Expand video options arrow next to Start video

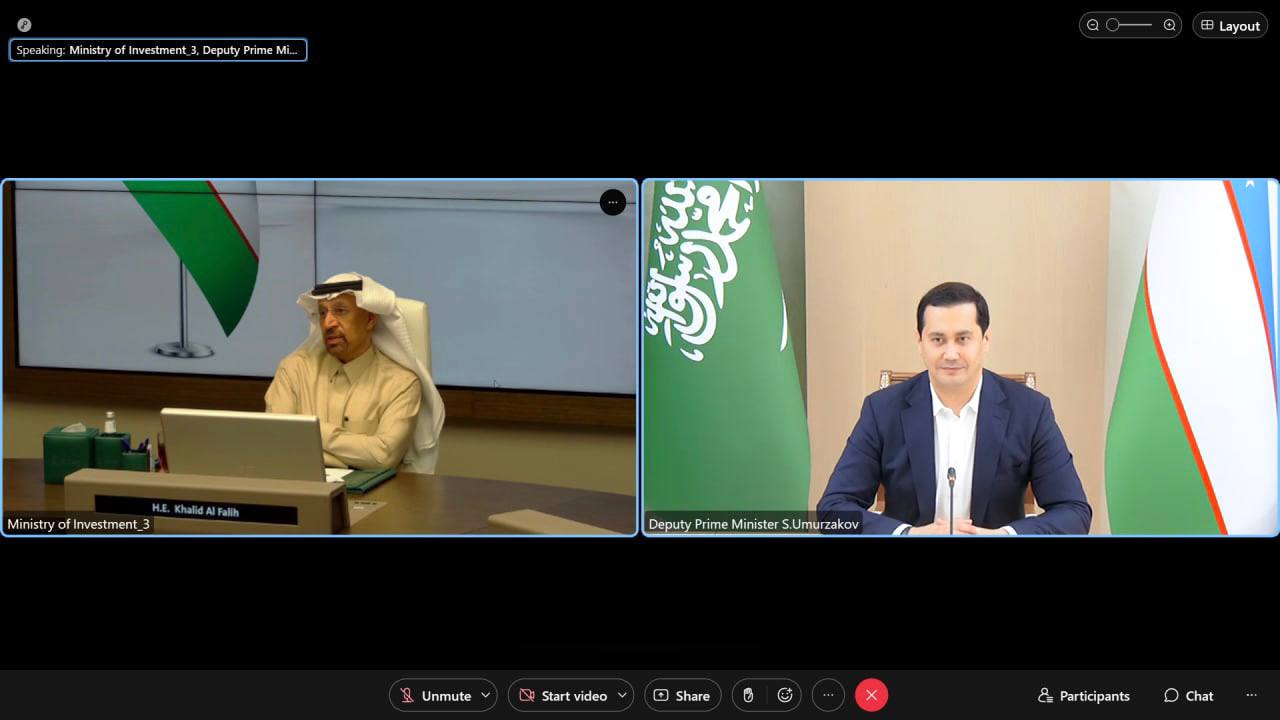pyautogui.click(x=622, y=695)
